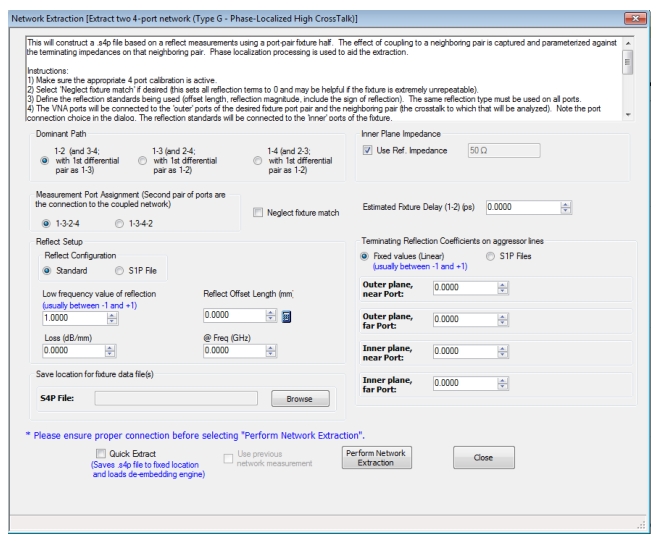Click the Reflect Offset Length field

click(x=235, y=315)
